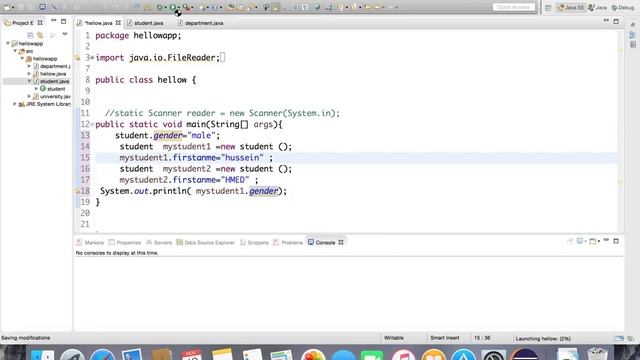Click Open Console icon in Console toolbar
640x360 pixels.
click(x=594, y=241)
